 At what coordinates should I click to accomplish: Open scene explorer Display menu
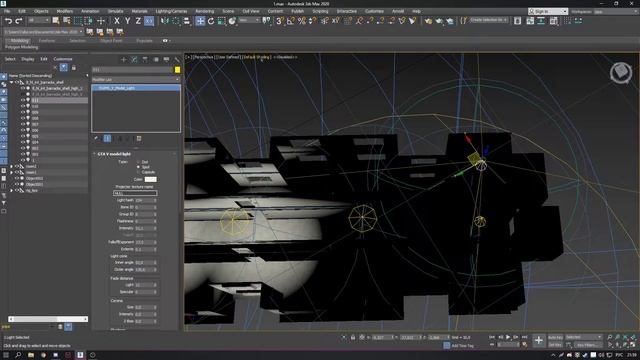coord(28,59)
